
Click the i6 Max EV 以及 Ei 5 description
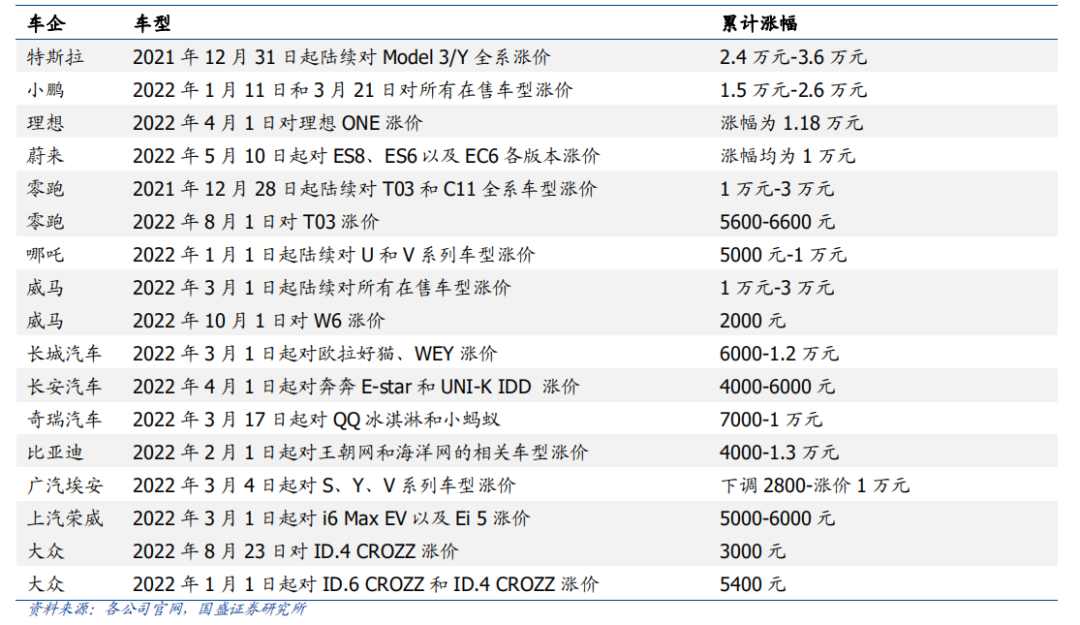pos(331,518)
